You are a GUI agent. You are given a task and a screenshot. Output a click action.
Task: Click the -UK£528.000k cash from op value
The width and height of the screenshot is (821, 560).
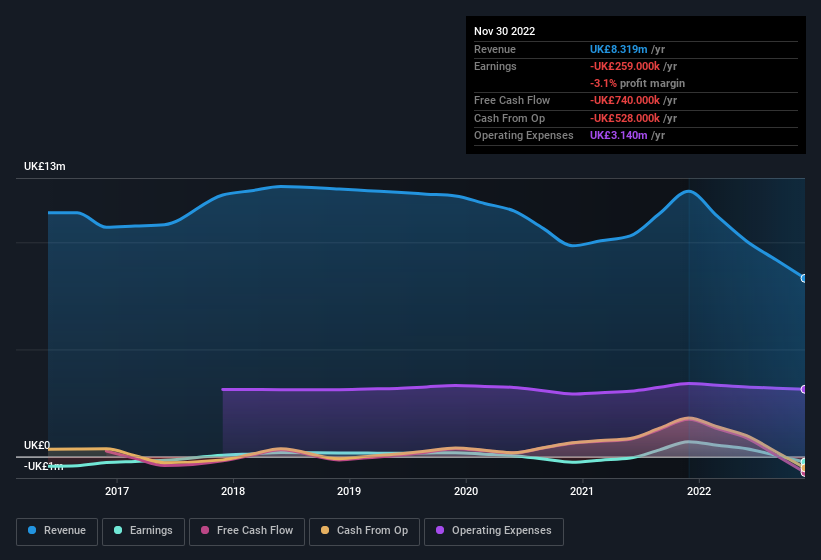coord(625,118)
